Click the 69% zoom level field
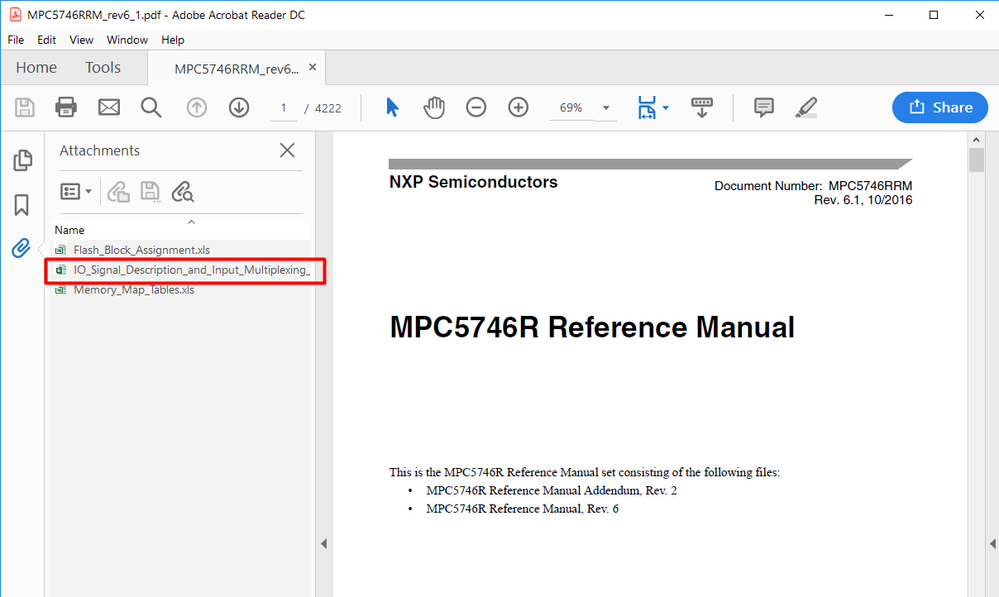This screenshot has width=999, height=597. tap(571, 108)
